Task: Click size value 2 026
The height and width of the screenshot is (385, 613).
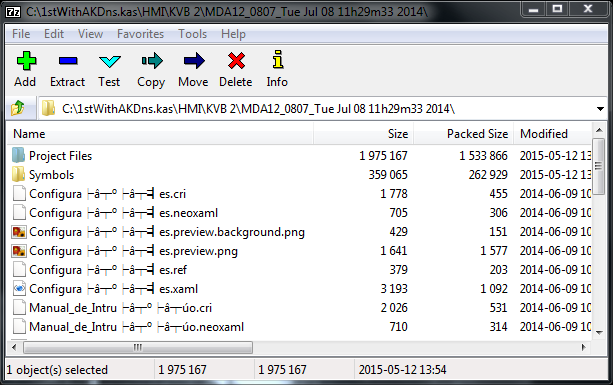Action: [x=394, y=308]
